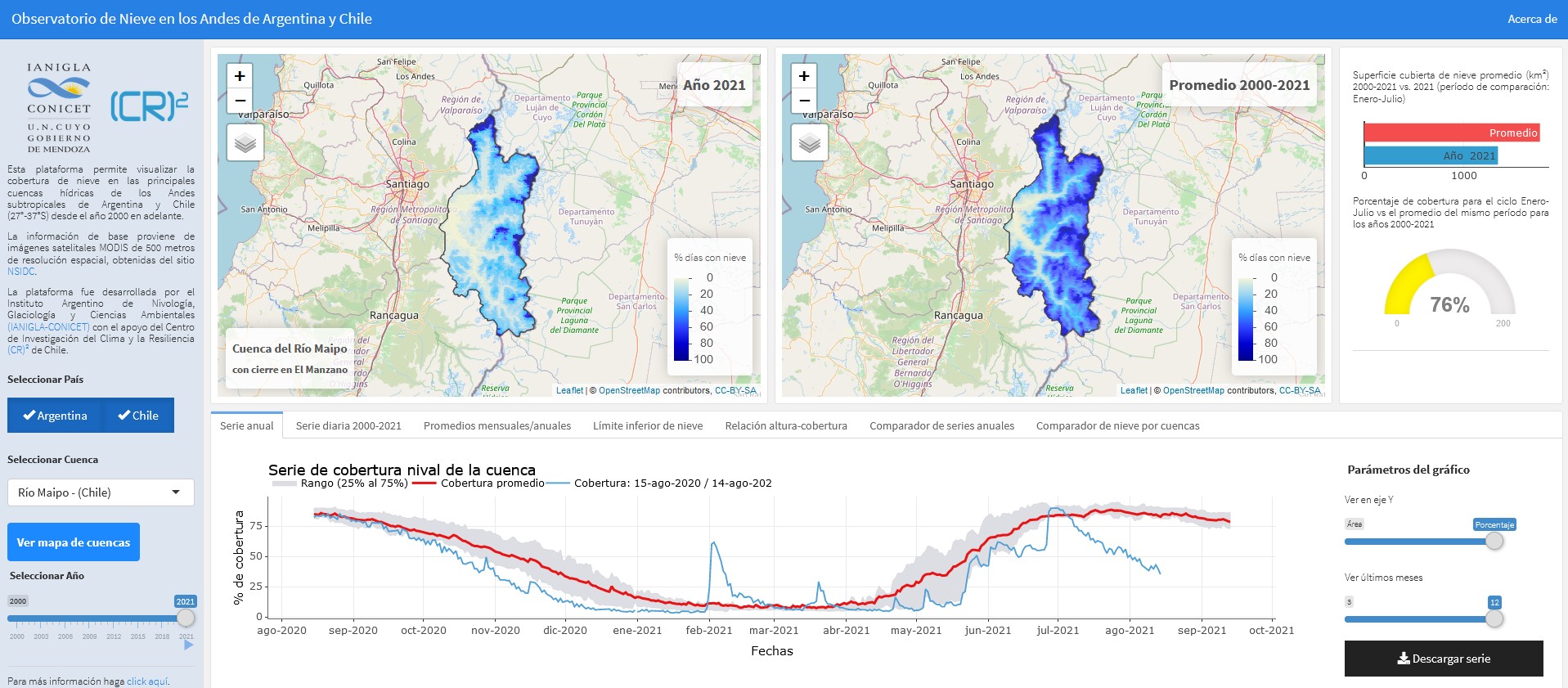Zoom in on the Promedio 2000-2021 map
The height and width of the screenshot is (688, 1568).
coord(804,76)
